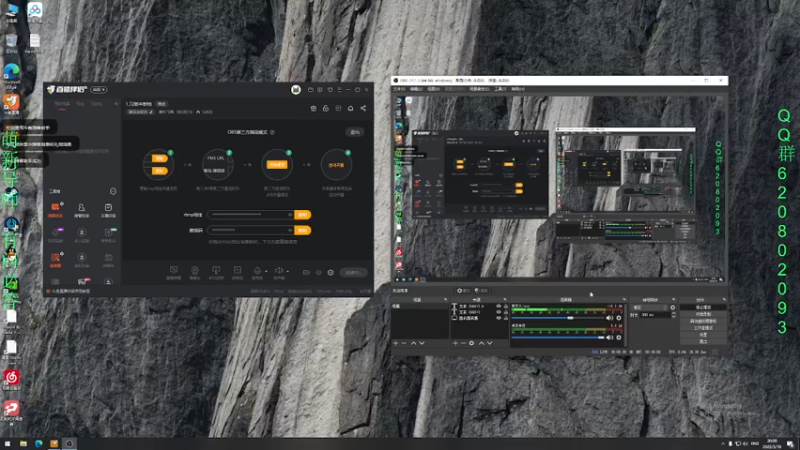This screenshot has height=450, width=800.
Task: Click the orange button in step 3 circle
Action: click(277, 165)
